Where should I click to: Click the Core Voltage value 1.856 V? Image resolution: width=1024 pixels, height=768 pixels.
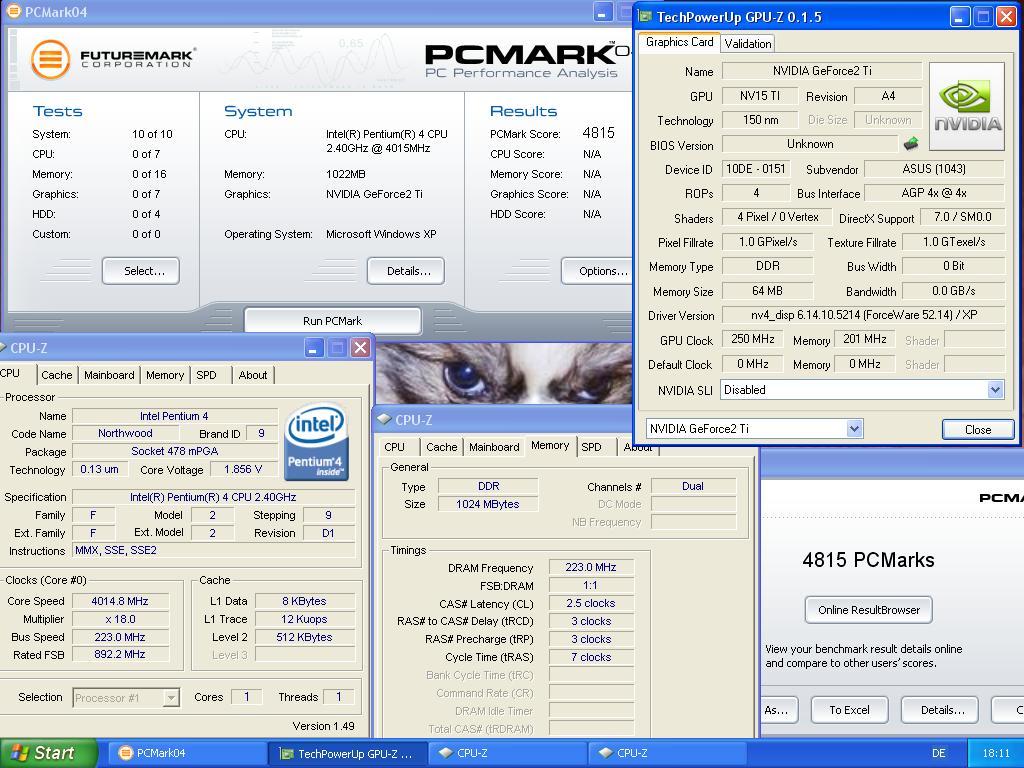(x=243, y=469)
